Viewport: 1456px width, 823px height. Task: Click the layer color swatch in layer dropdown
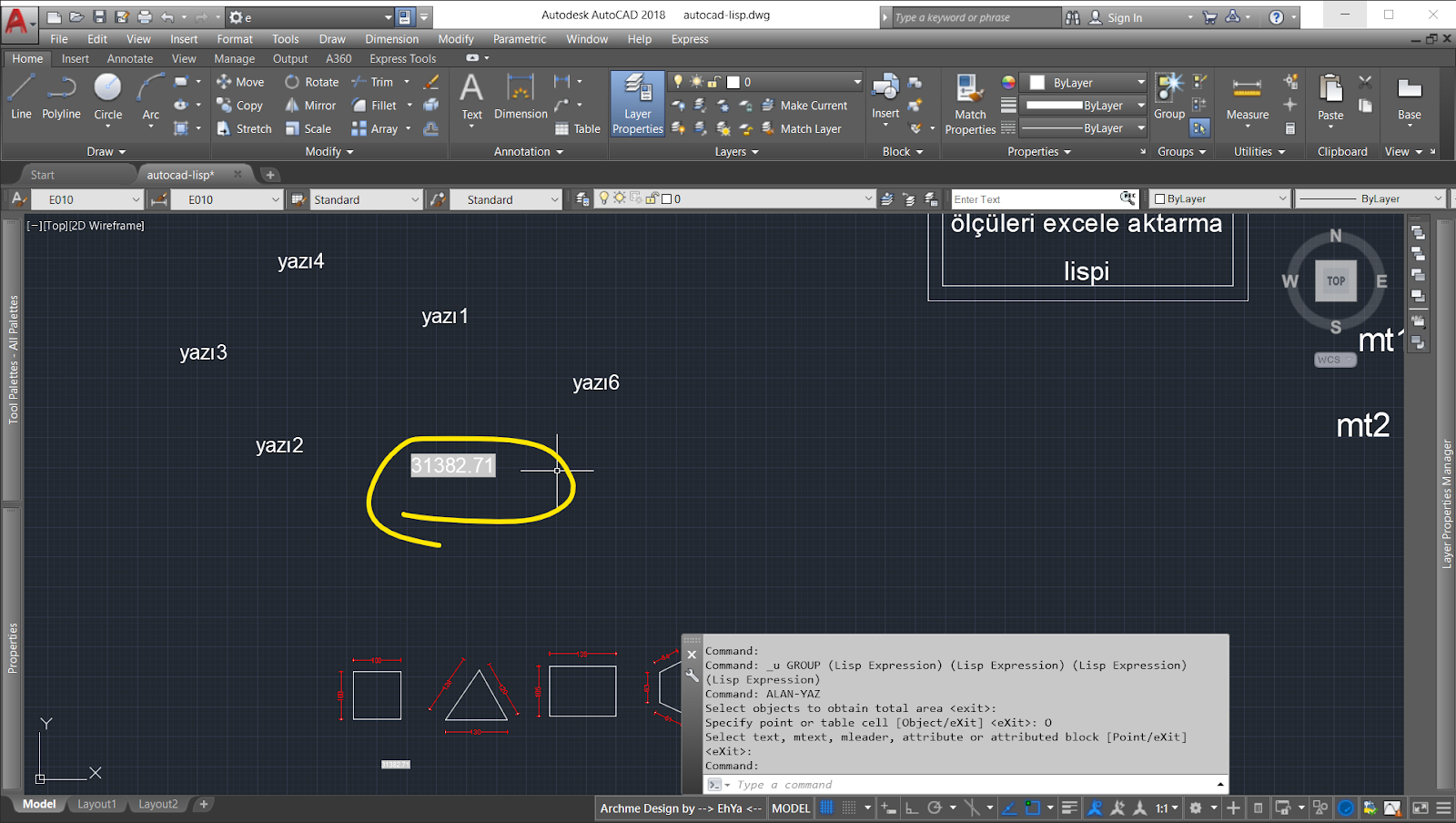click(733, 82)
